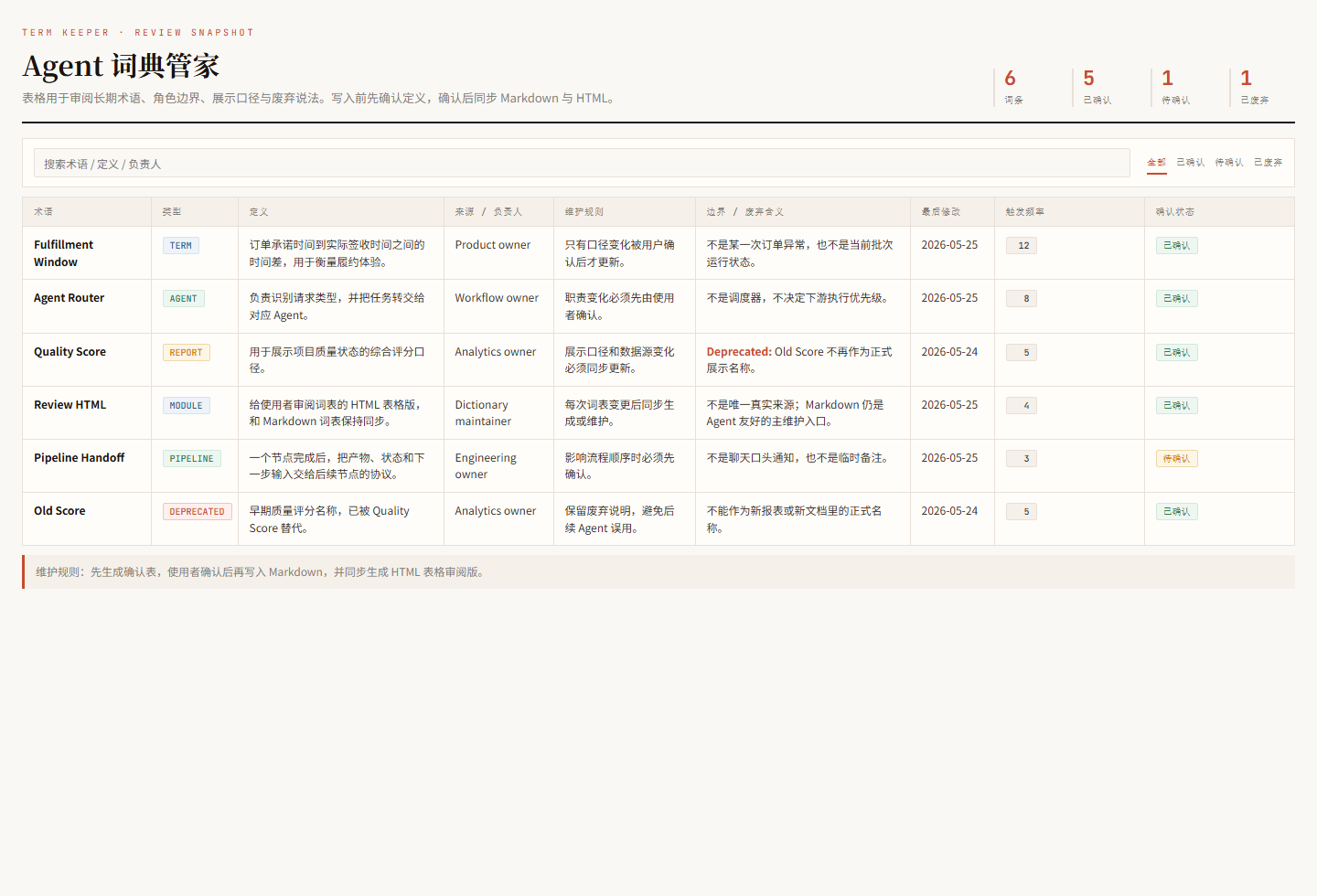Sort by the 最后修改 column header
This screenshot has width=1317, height=896.
[952, 211]
